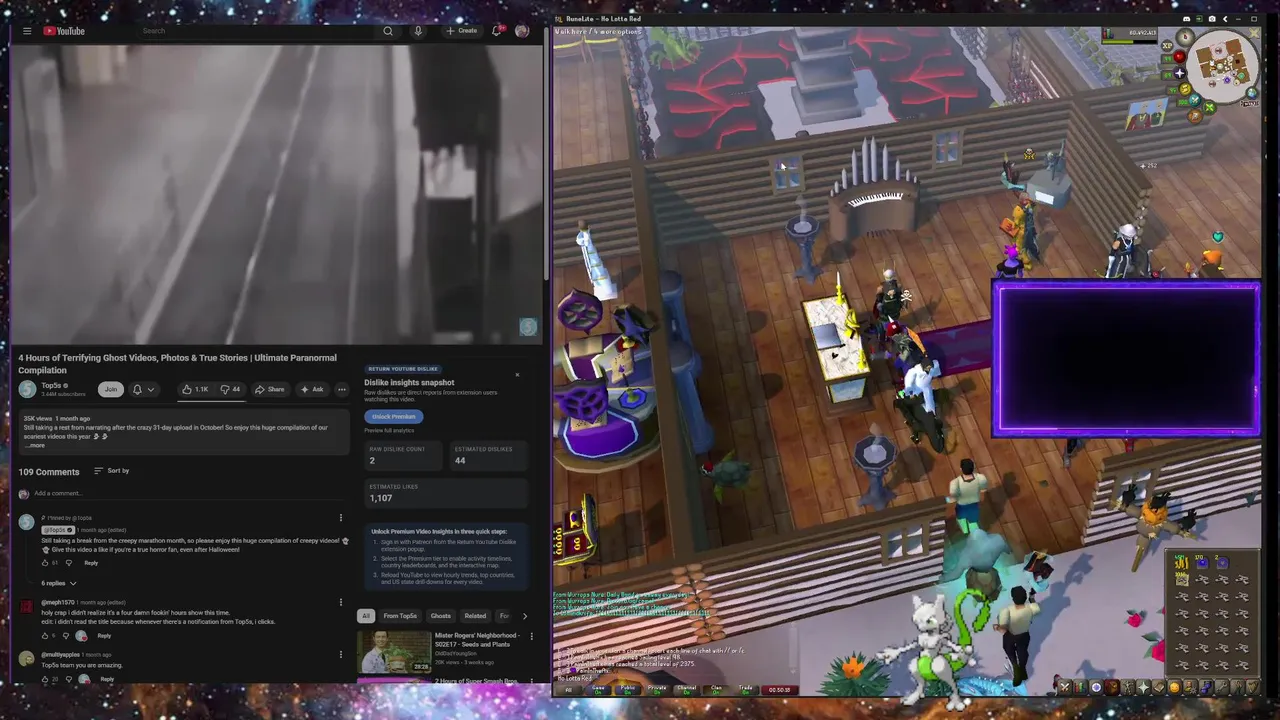This screenshot has width=1280, height=720.
Task: Dislike the pinned Top5s comment
Action: pos(68,563)
